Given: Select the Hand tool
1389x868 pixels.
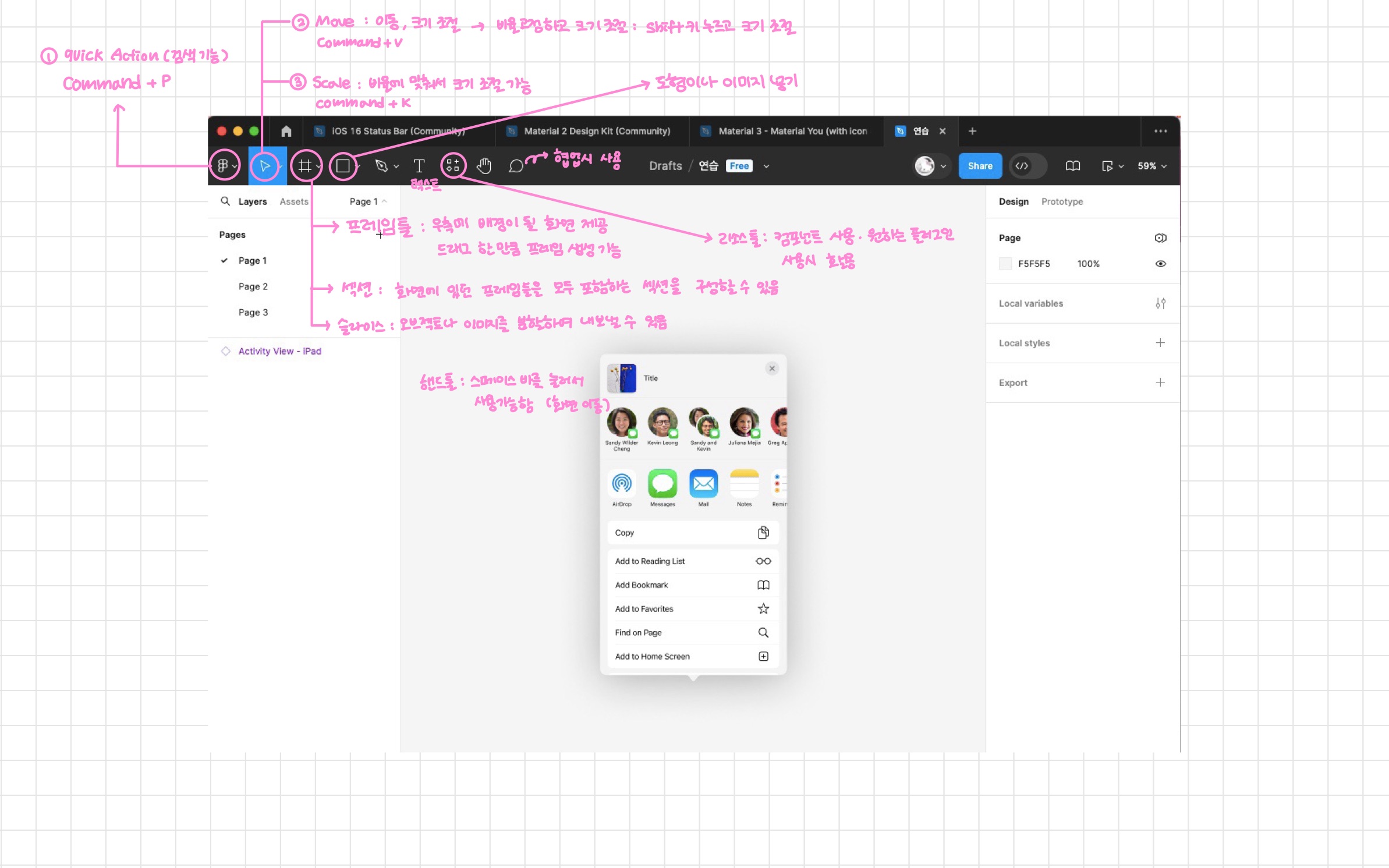Looking at the screenshot, I should pos(484,166).
